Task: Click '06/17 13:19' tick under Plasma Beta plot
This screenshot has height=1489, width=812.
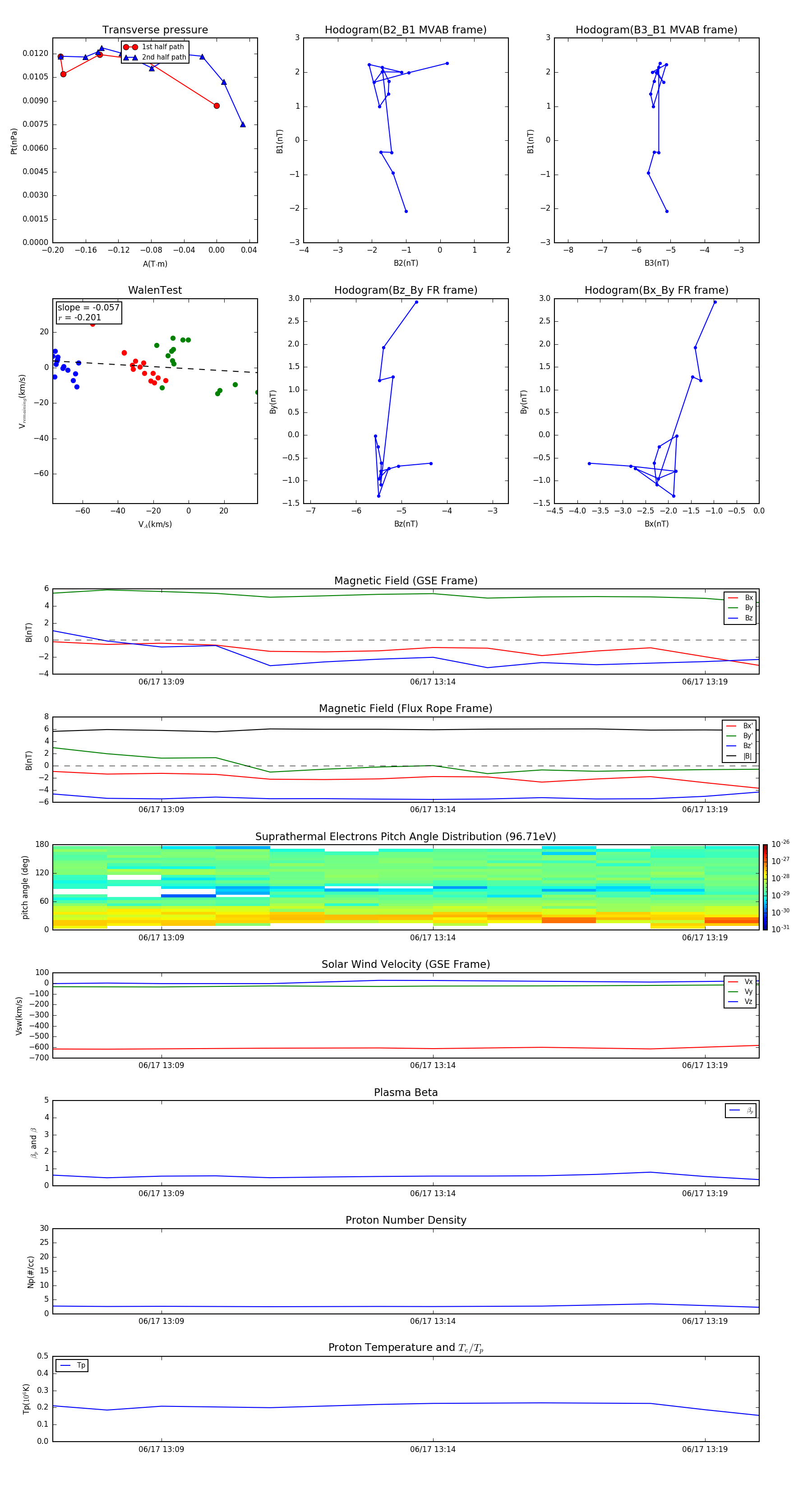Action: (705, 1193)
